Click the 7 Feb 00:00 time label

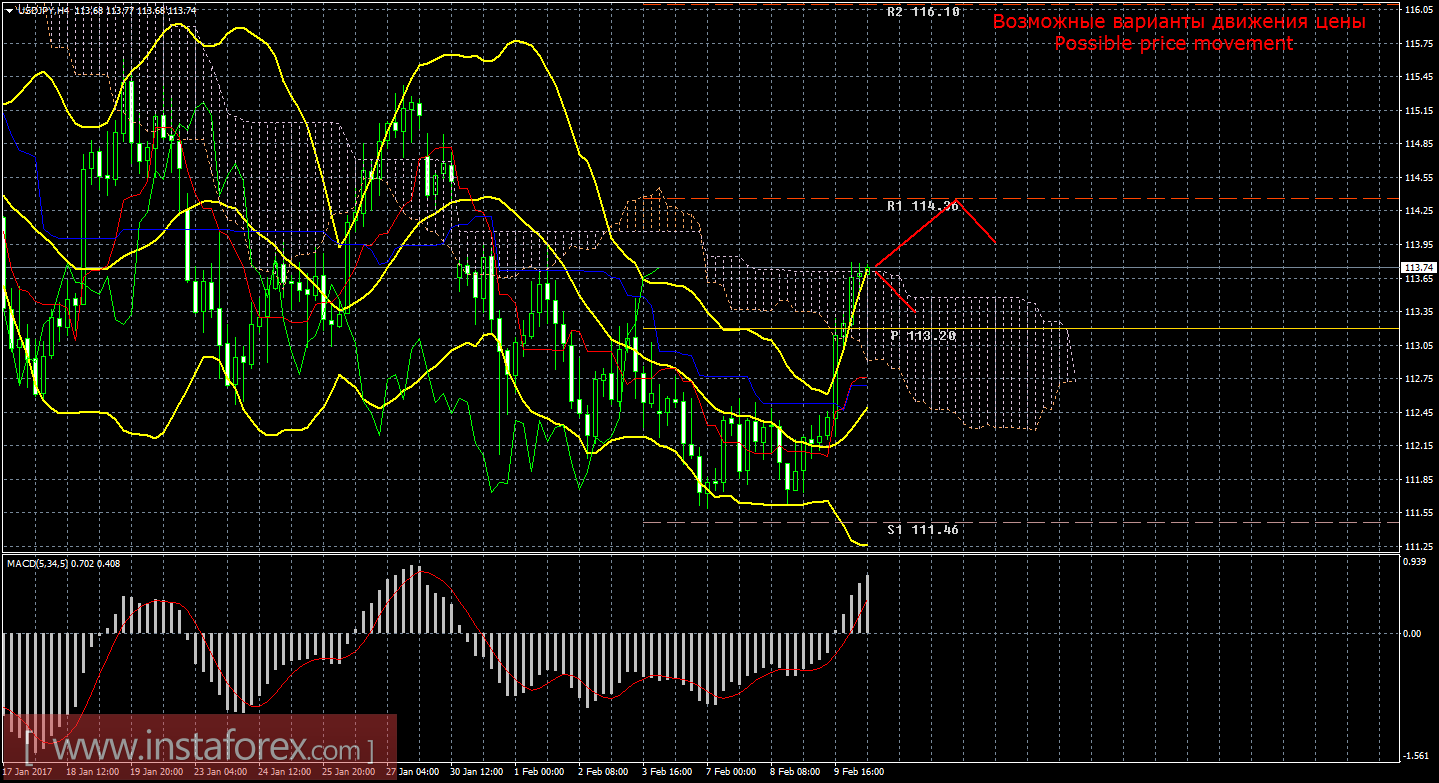click(x=732, y=773)
